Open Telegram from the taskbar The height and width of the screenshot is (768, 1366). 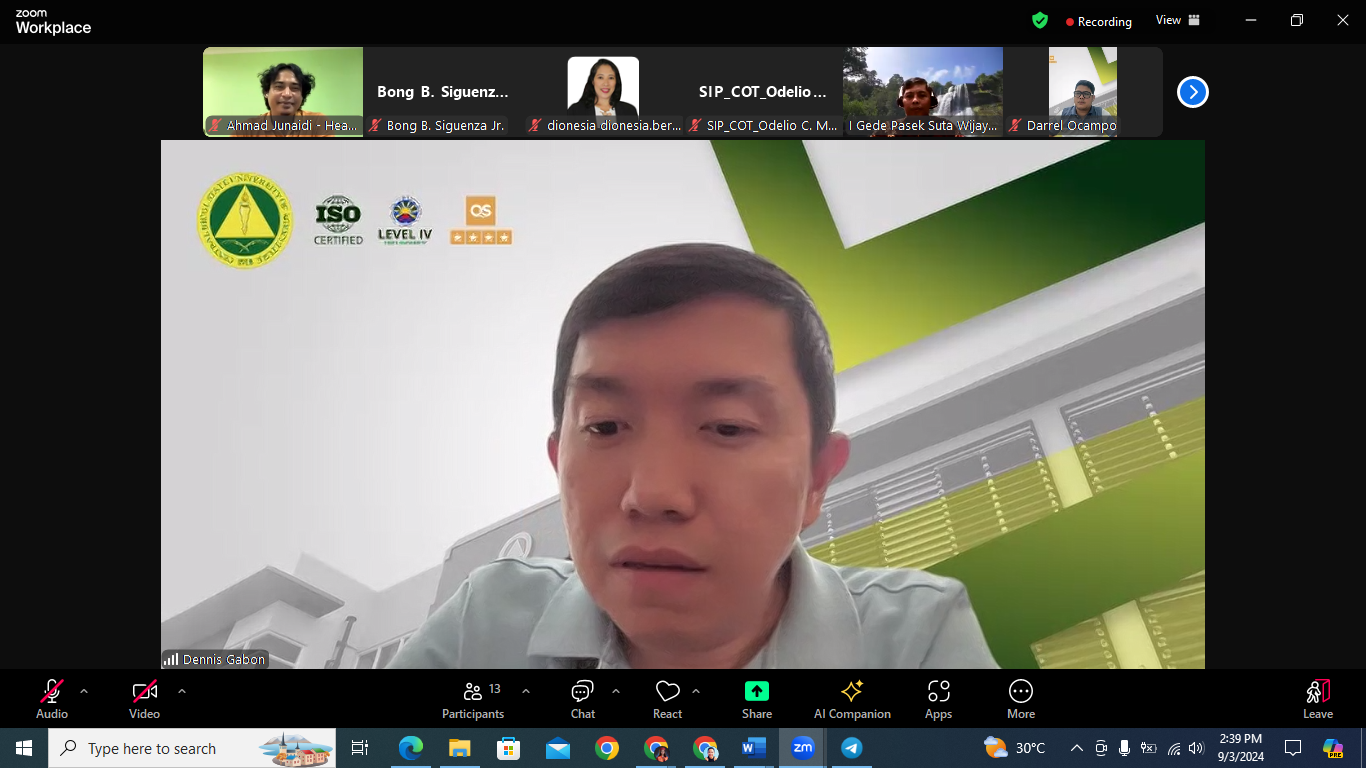point(851,748)
